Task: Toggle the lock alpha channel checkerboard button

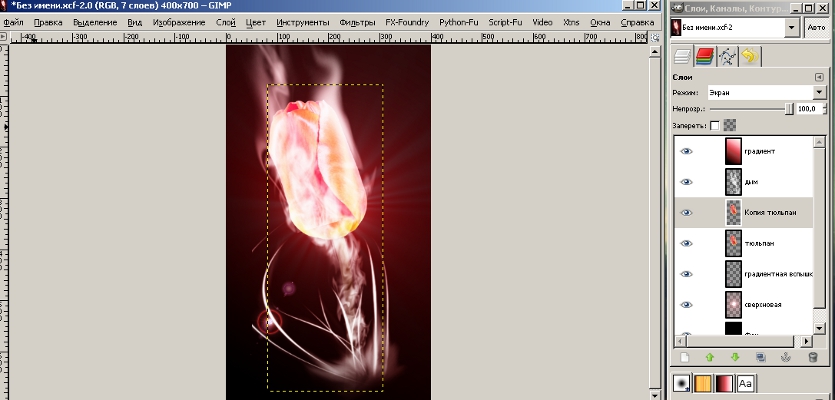Action: coord(730,126)
